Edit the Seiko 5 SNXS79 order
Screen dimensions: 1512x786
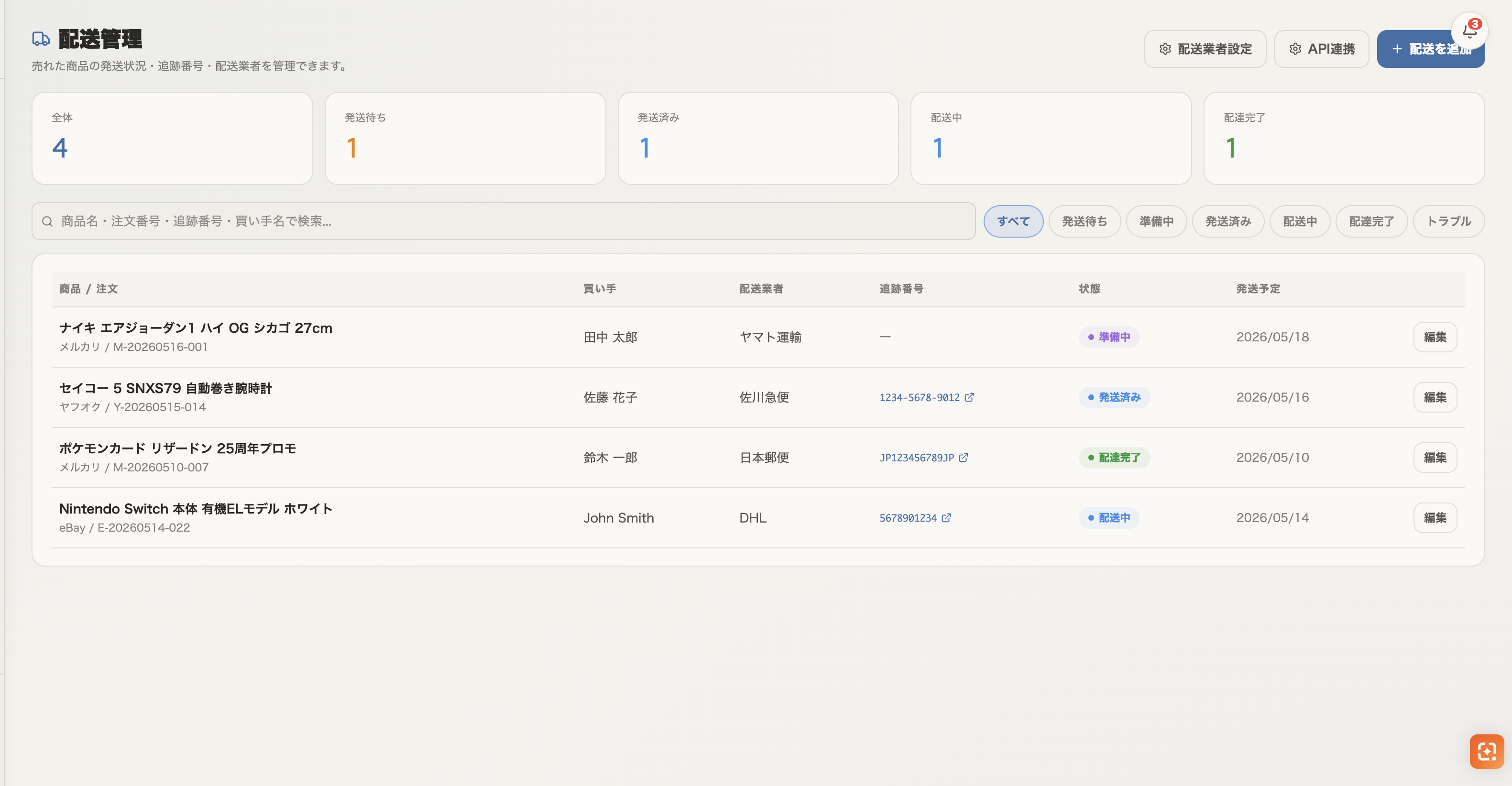pos(1435,397)
